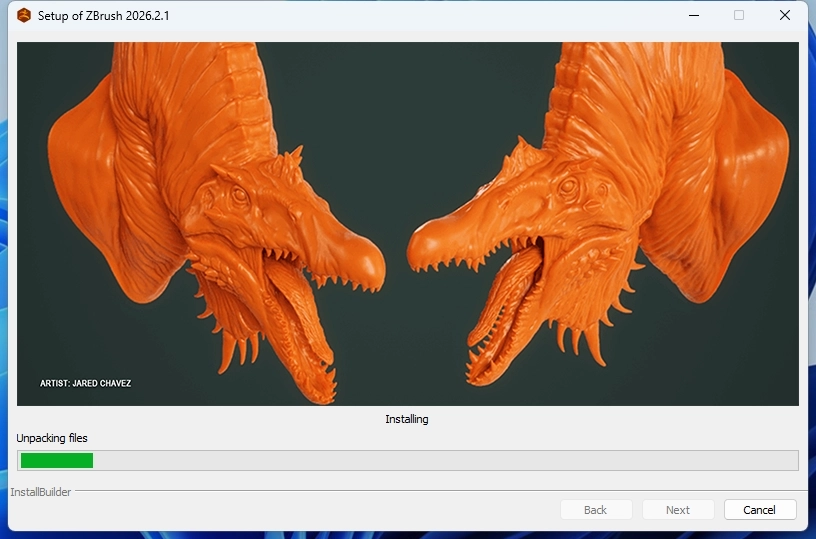Viewport: 816px width, 539px height.
Task: Cancel the ZBrush installation
Action: [760, 510]
